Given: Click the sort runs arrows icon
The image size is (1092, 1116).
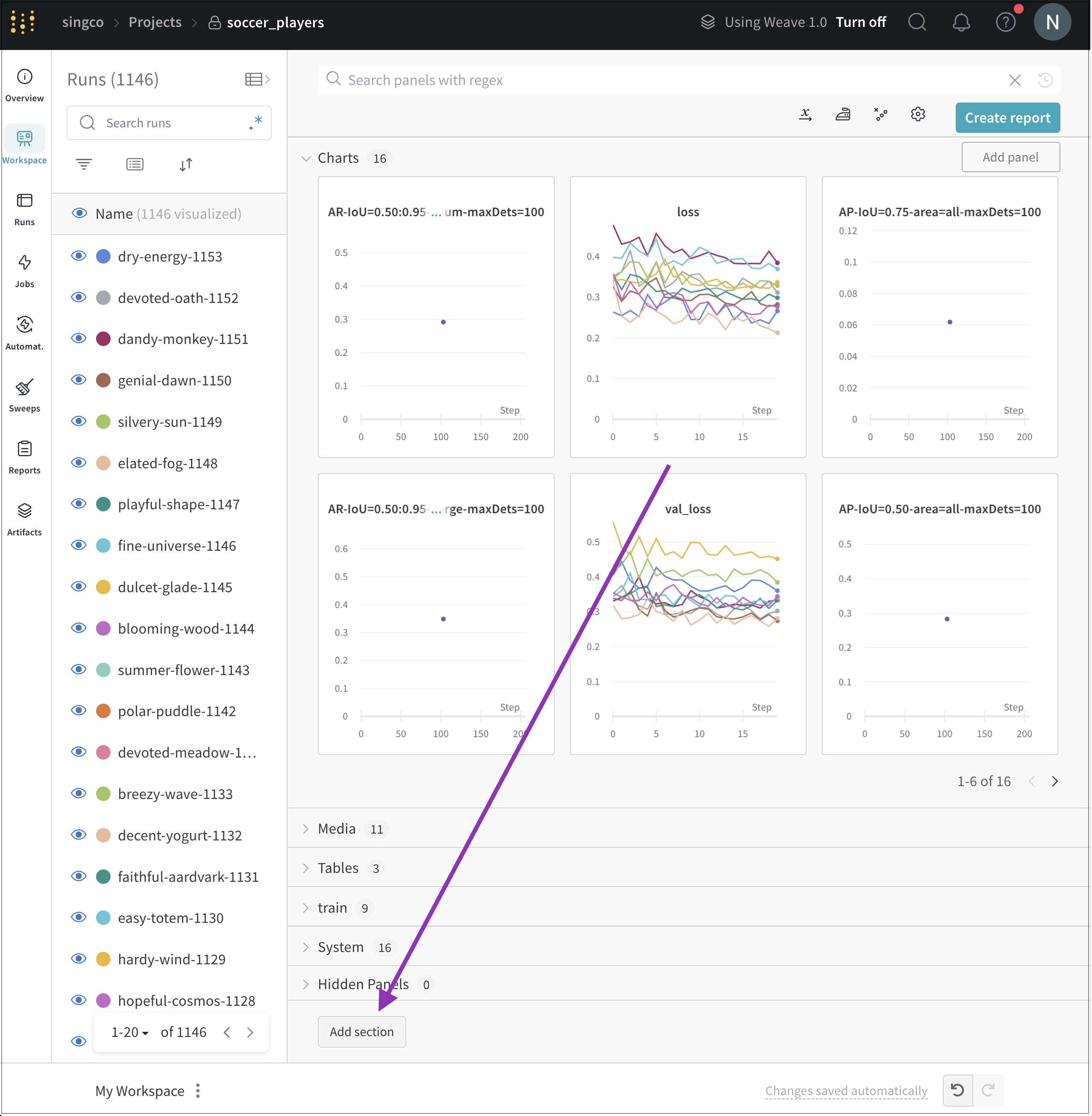Looking at the screenshot, I should tap(185, 164).
